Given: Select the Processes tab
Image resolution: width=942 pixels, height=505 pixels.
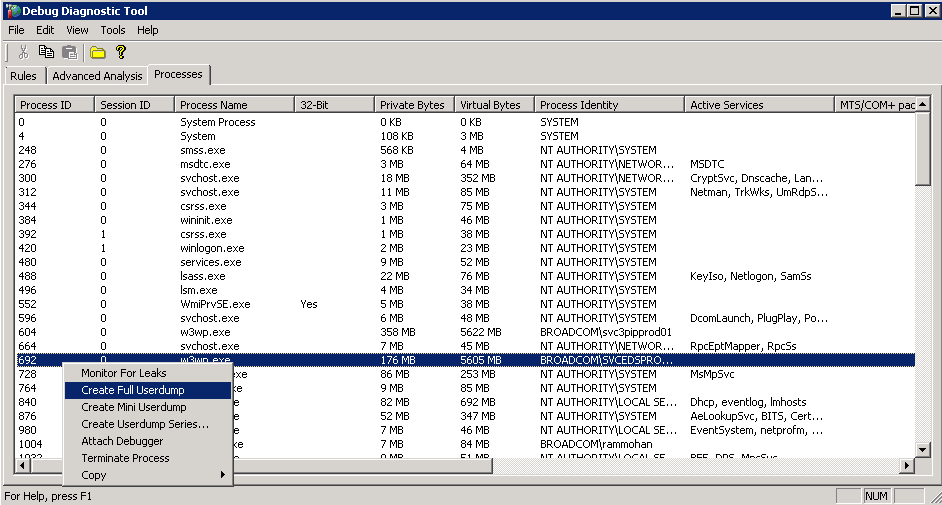Looking at the screenshot, I should click(x=178, y=74).
